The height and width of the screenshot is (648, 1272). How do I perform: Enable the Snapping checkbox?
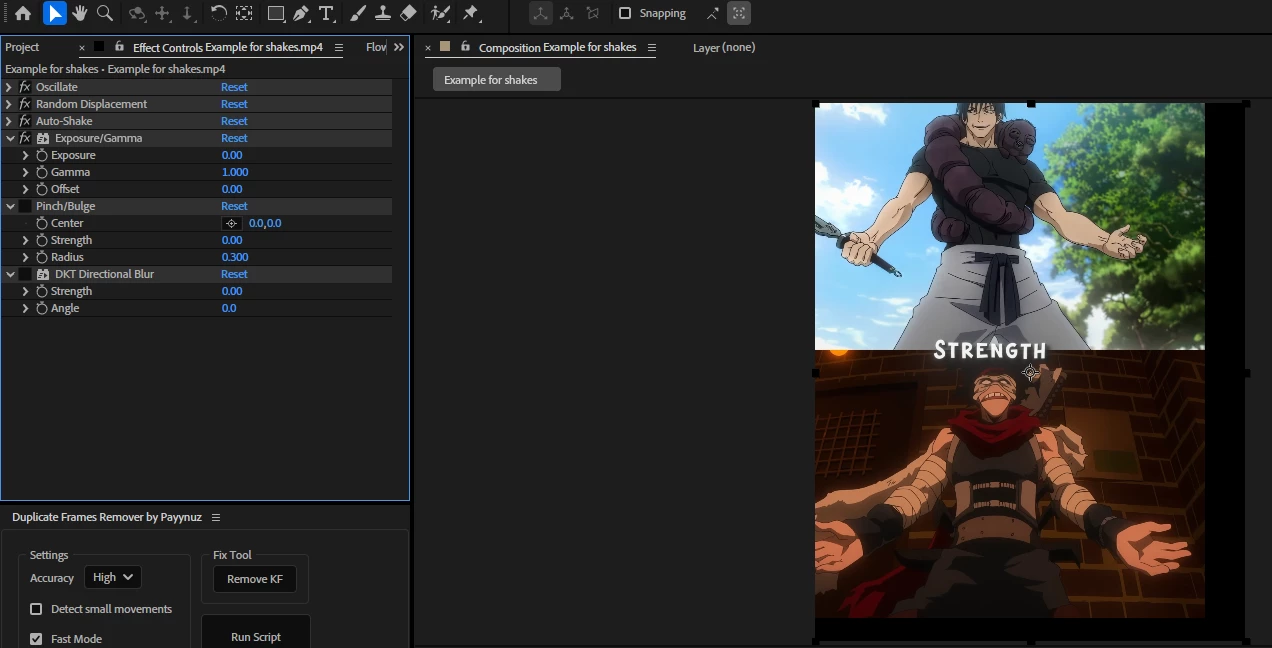click(625, 14)
